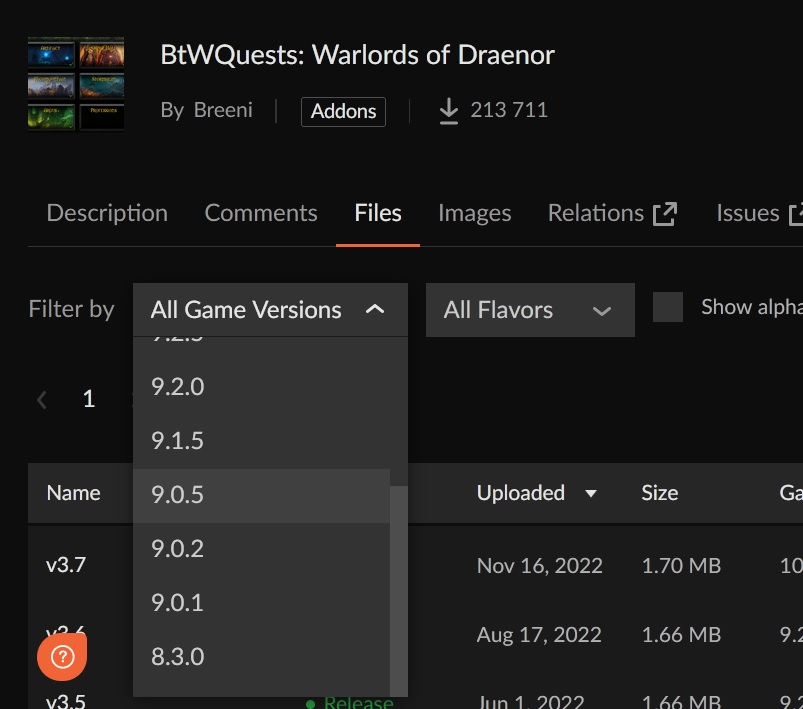This screenshot has width=803, height=709.
Task: Open the v3.5 file entry
Action: coord(66,701)
